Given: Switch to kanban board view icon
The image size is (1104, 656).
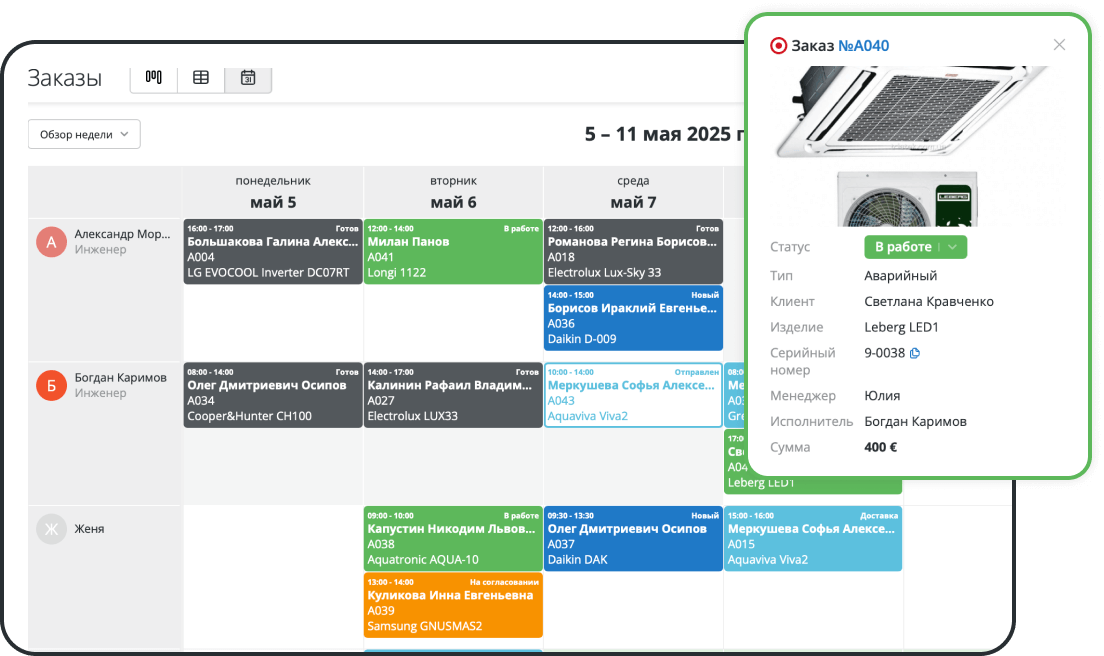Looking at the screenshot, I should pyautogui.click(x=154, y=78).
